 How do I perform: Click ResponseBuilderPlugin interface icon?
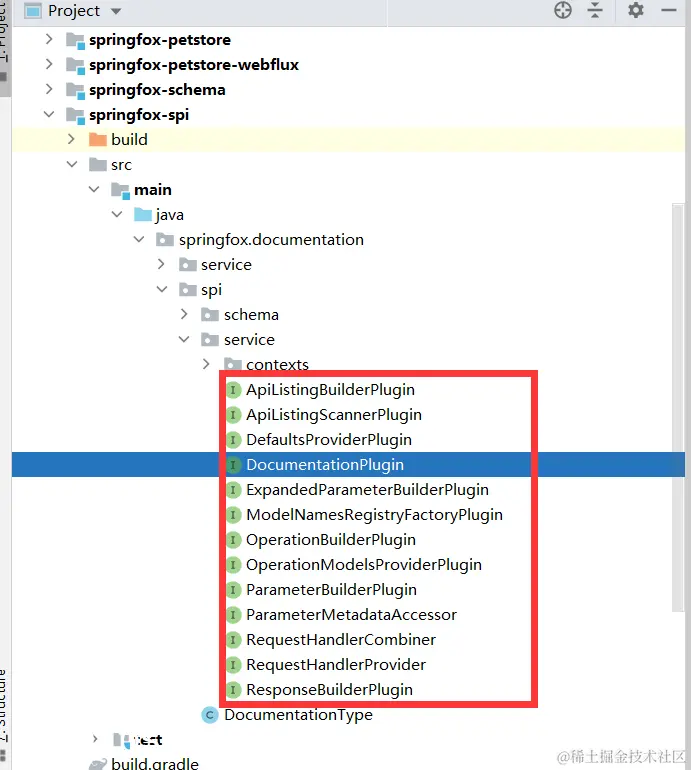[233, 690]
